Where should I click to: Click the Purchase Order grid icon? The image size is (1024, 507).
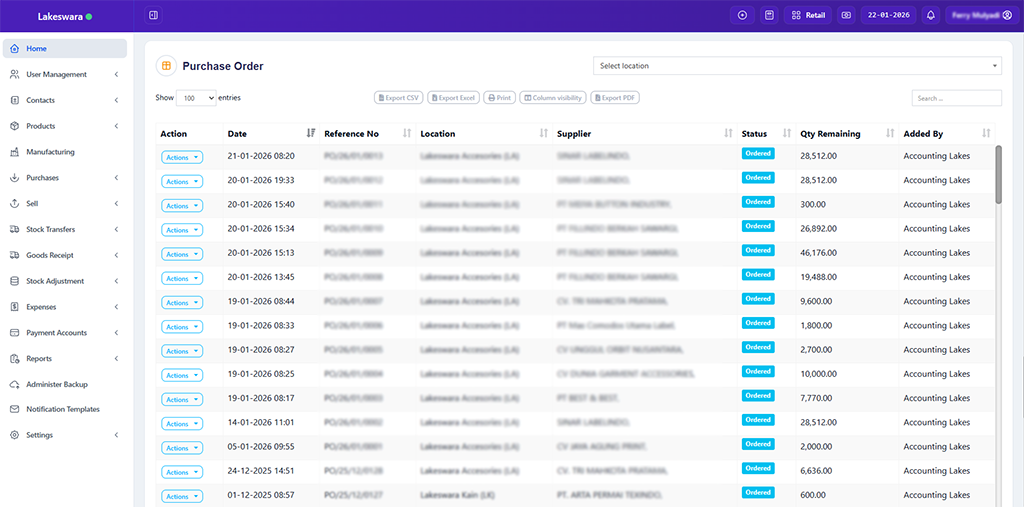coord(166,66)
